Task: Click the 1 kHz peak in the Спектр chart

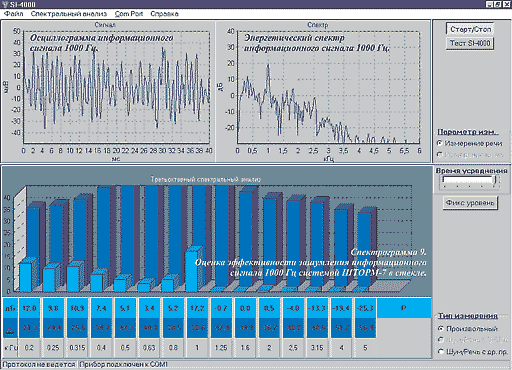Action: click(268, 66)
